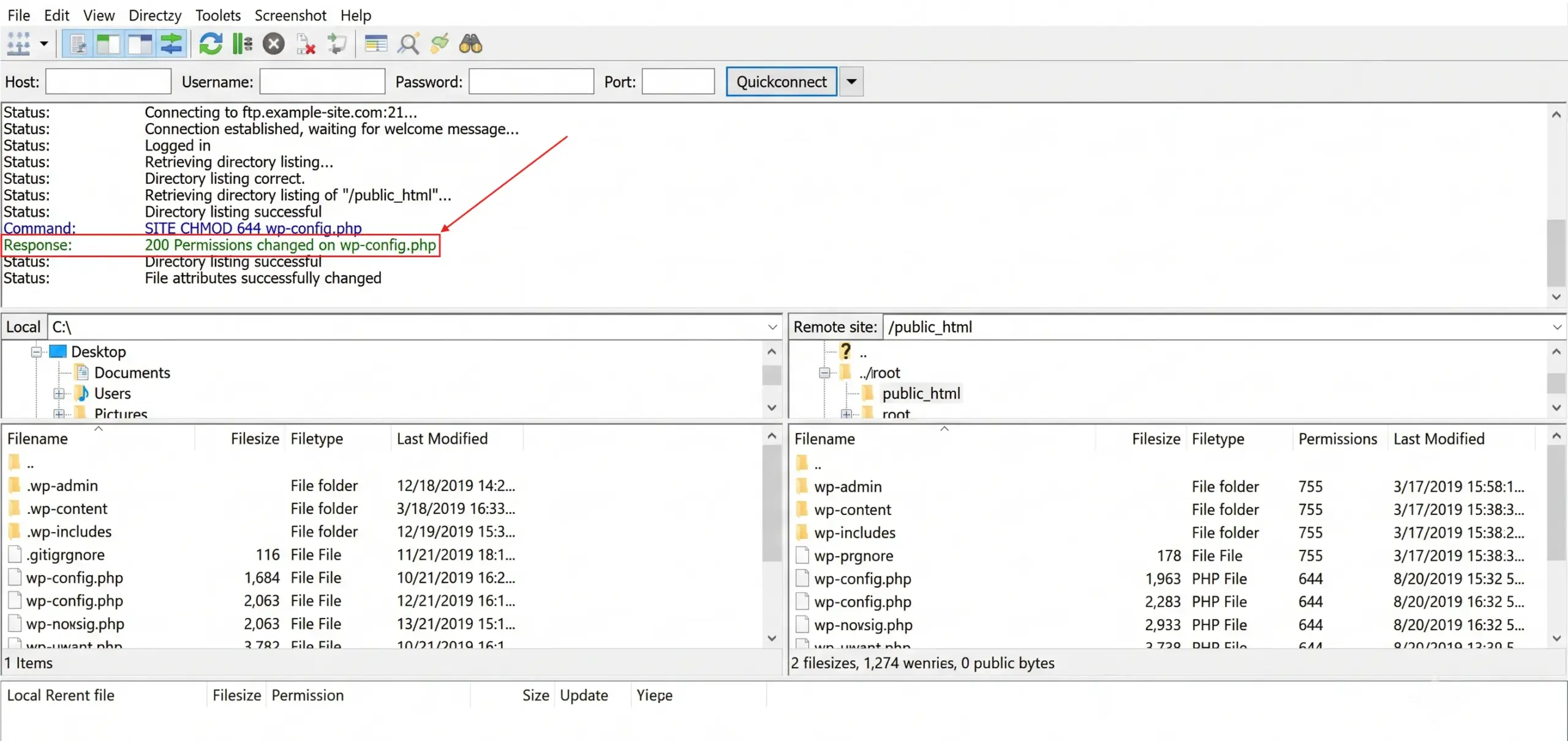The width and height of the screenshot is (1568, 741).
Task: Cancel the current operation
Action: tap(274, 44)
